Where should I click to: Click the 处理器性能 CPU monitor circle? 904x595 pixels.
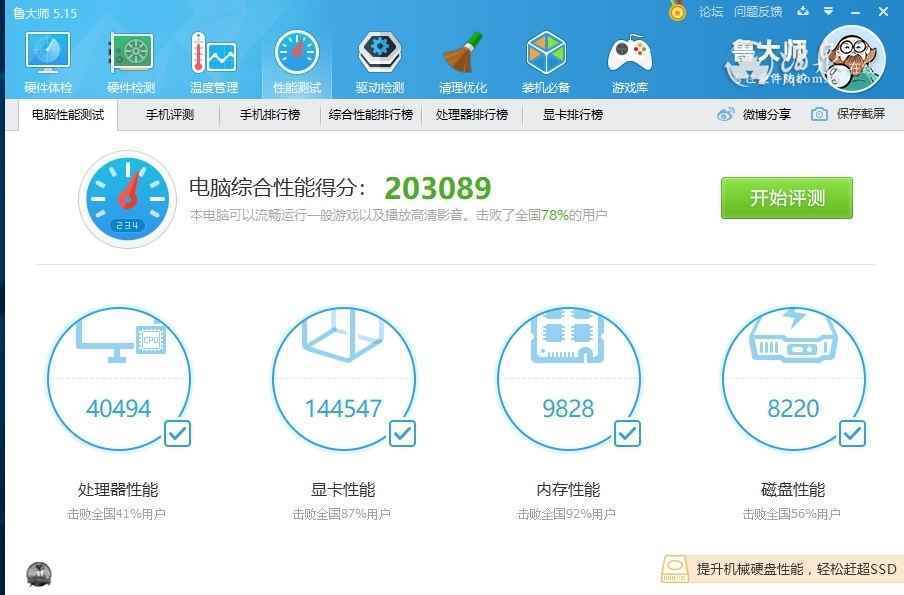pyautogui.click(x=119, y=378)
